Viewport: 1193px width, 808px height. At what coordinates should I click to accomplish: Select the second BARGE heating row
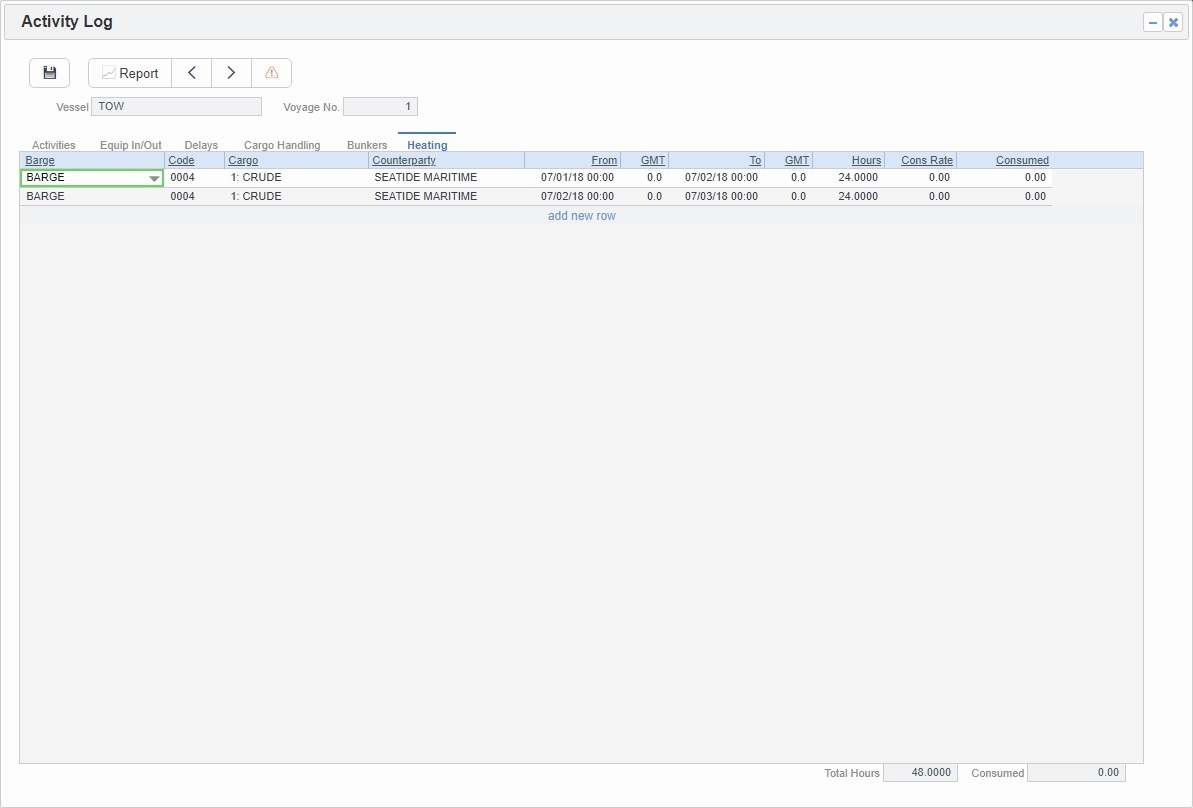tap(92, 196)
